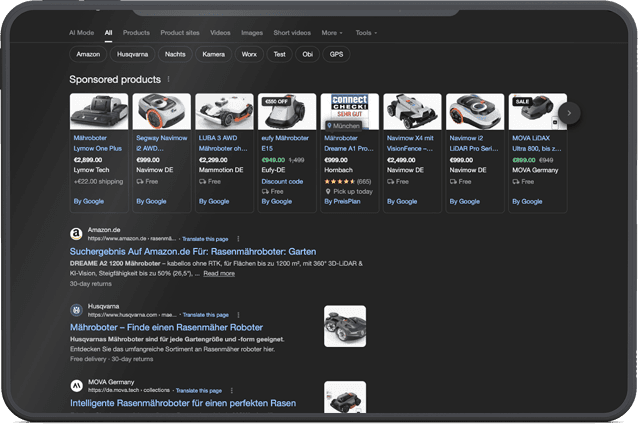The width and height of the screenshot is (638, 424).
Task: Translate the Husqvarna result page
Action: pyautogui.click(x=205, y=315)
